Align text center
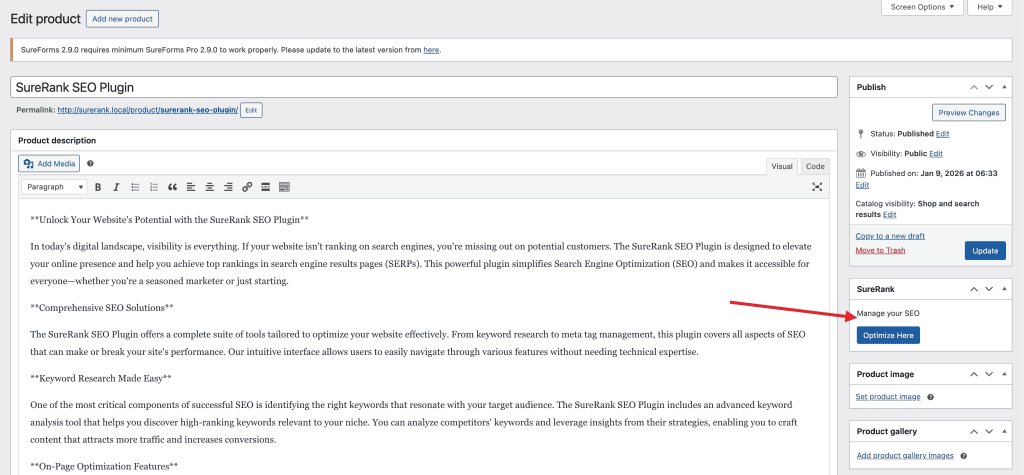This screenshot has width=1024, height=475. click(x=210, y=187)
